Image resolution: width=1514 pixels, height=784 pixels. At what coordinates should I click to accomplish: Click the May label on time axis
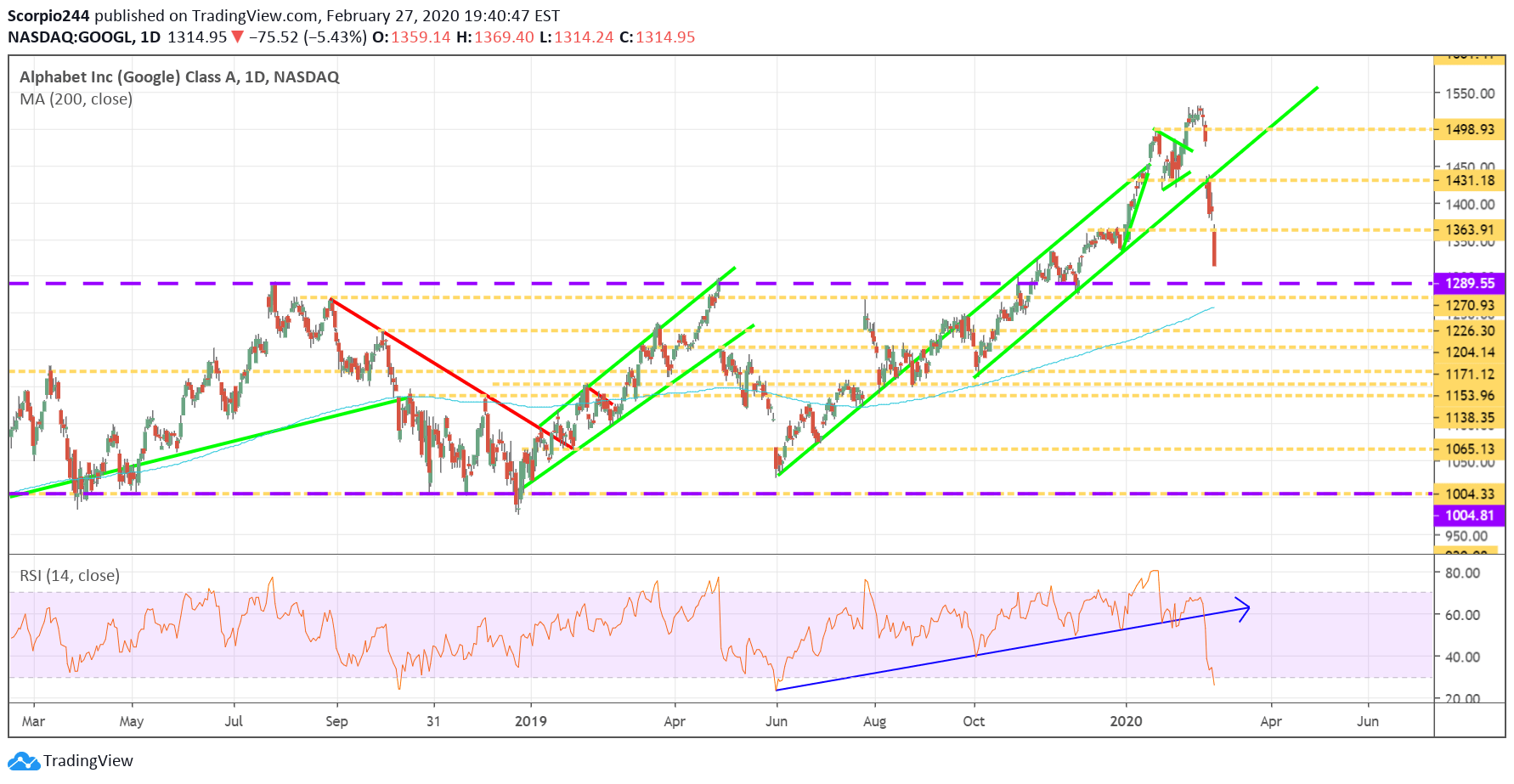pos(132,722)
